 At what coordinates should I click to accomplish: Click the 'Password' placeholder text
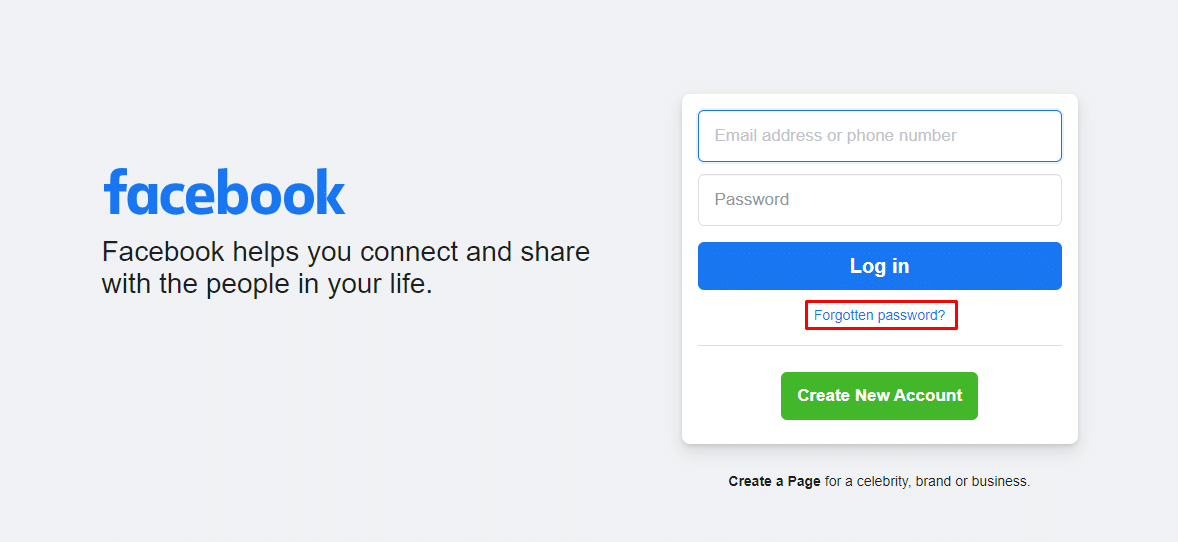coord(752,200)
